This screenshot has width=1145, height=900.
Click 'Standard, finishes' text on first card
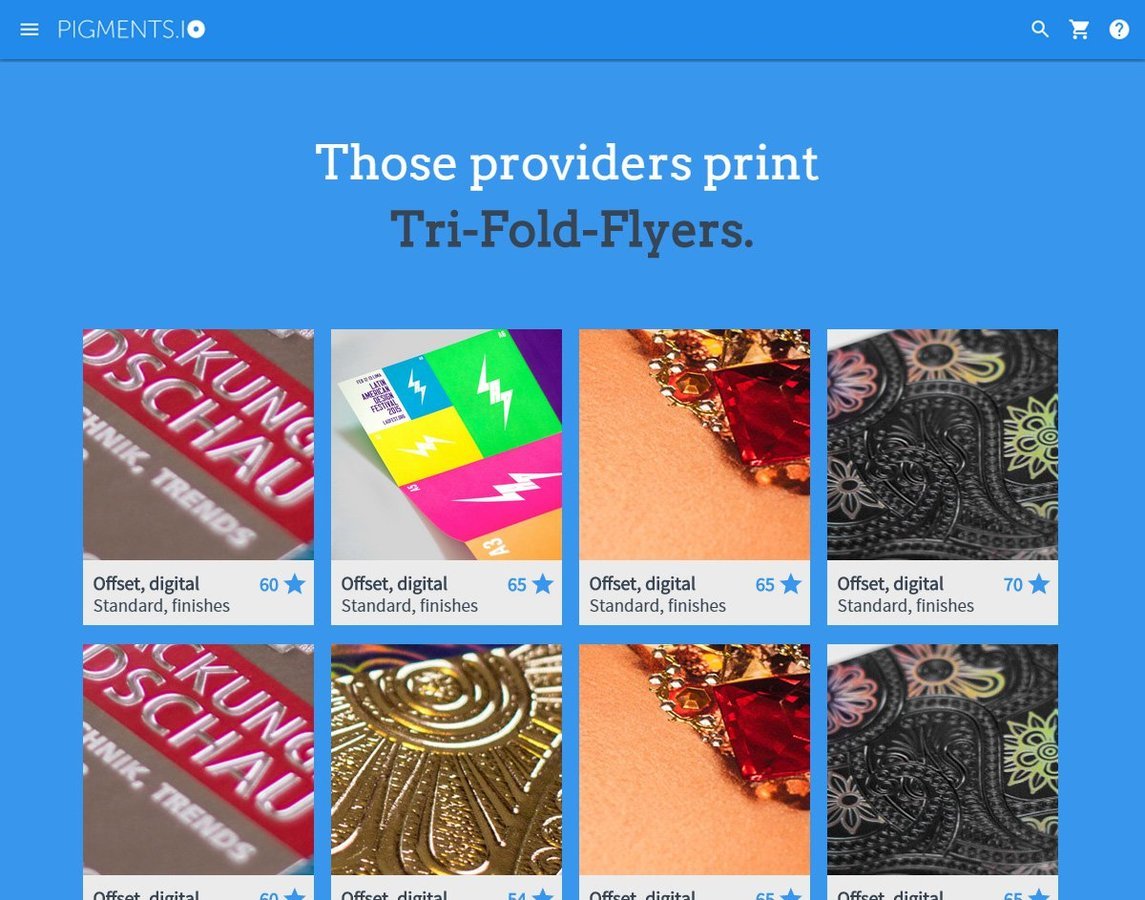(x=161, y=606)
